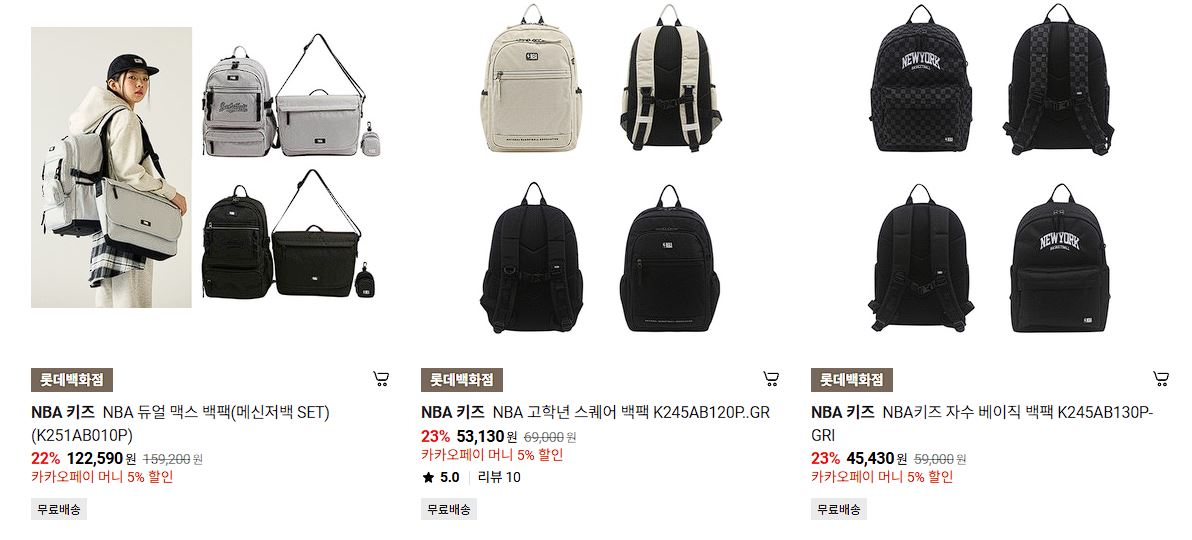Click 무료배송 tag under first product
Viewport: 1192px width, 540px height.
(x=59, y=510)
